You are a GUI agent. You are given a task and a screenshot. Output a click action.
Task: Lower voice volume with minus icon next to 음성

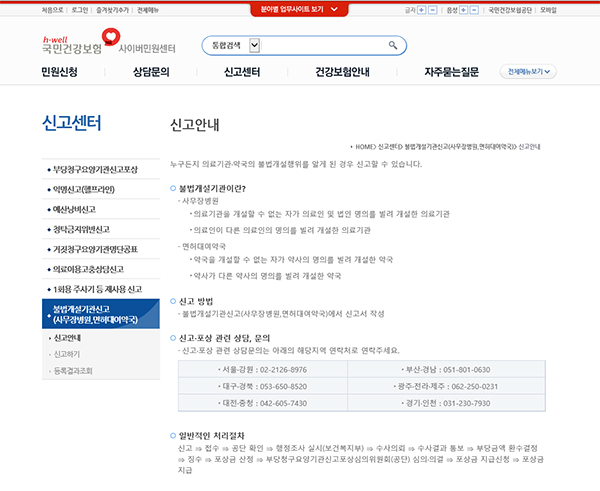click(474, 10)
